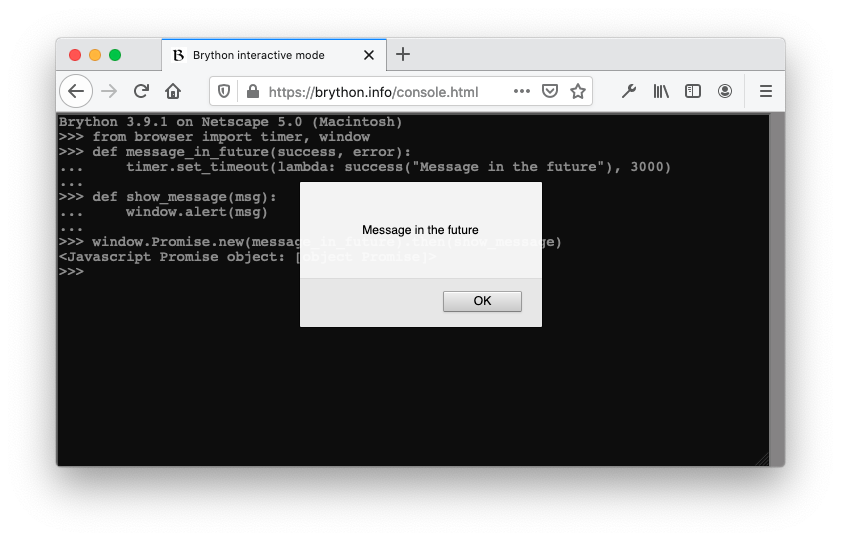Screen dimensions: 841x541
Task: Click the Brython favicon in the tab
Action: (x=179, y=55)
